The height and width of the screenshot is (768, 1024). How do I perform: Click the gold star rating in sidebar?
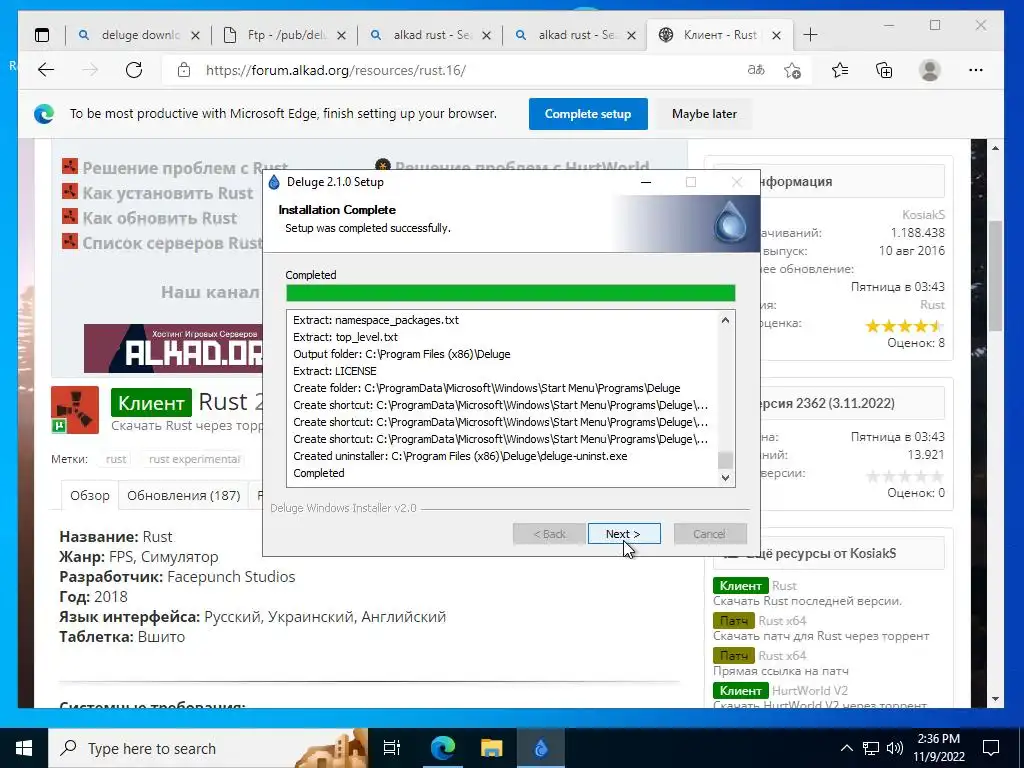point(904,325)
